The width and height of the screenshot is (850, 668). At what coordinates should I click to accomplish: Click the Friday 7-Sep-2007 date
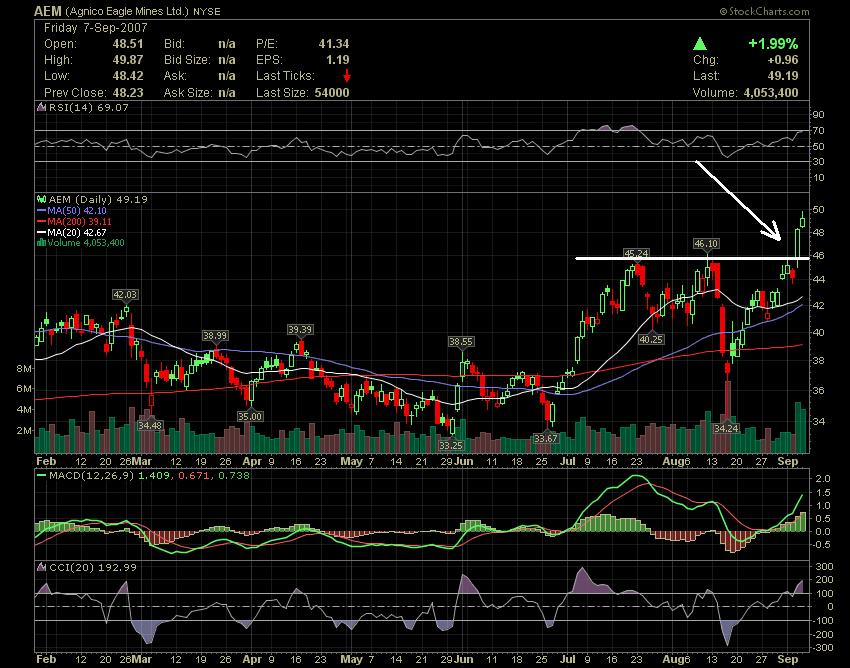tap(95, 28)
